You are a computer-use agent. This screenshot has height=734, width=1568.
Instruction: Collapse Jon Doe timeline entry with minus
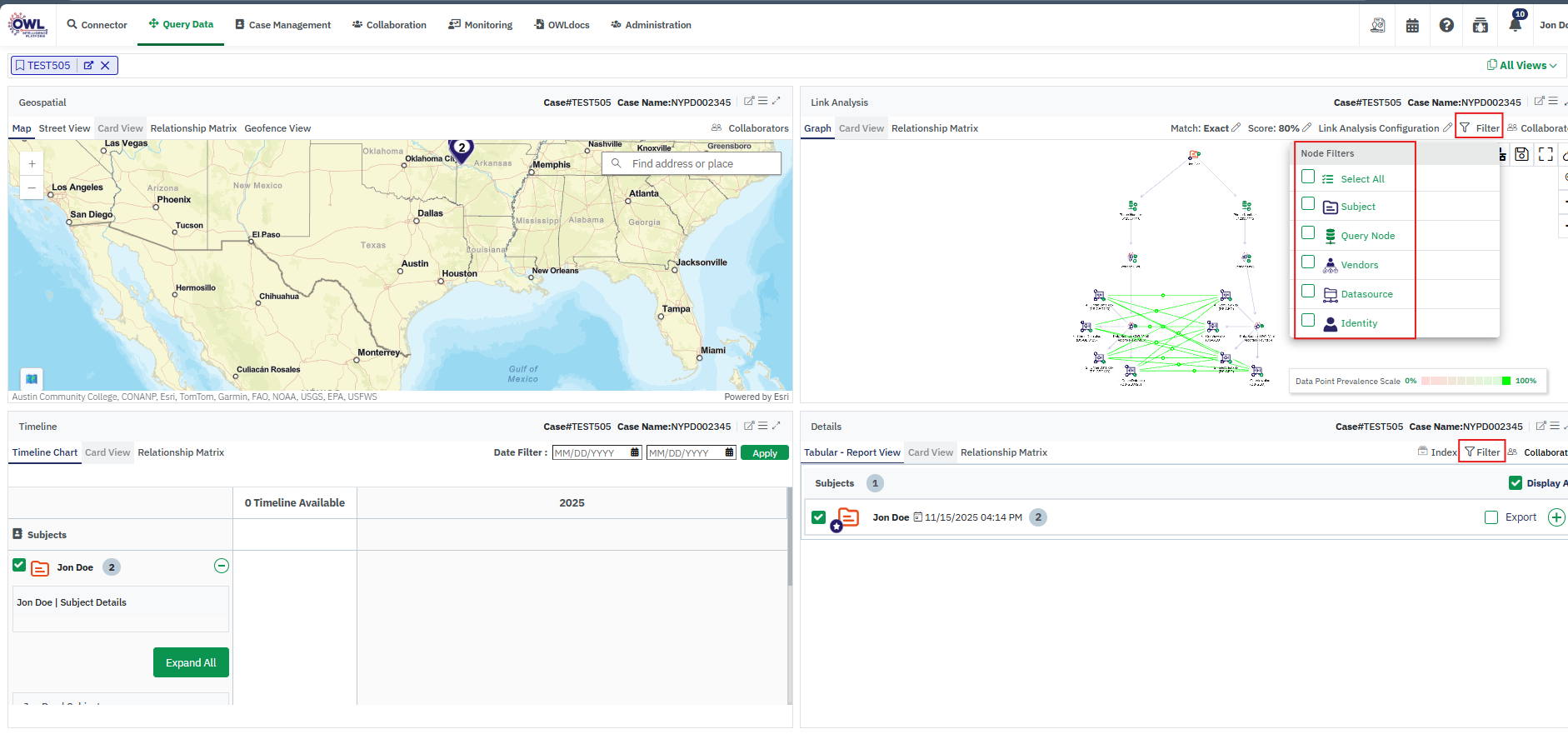click(222, 567)
